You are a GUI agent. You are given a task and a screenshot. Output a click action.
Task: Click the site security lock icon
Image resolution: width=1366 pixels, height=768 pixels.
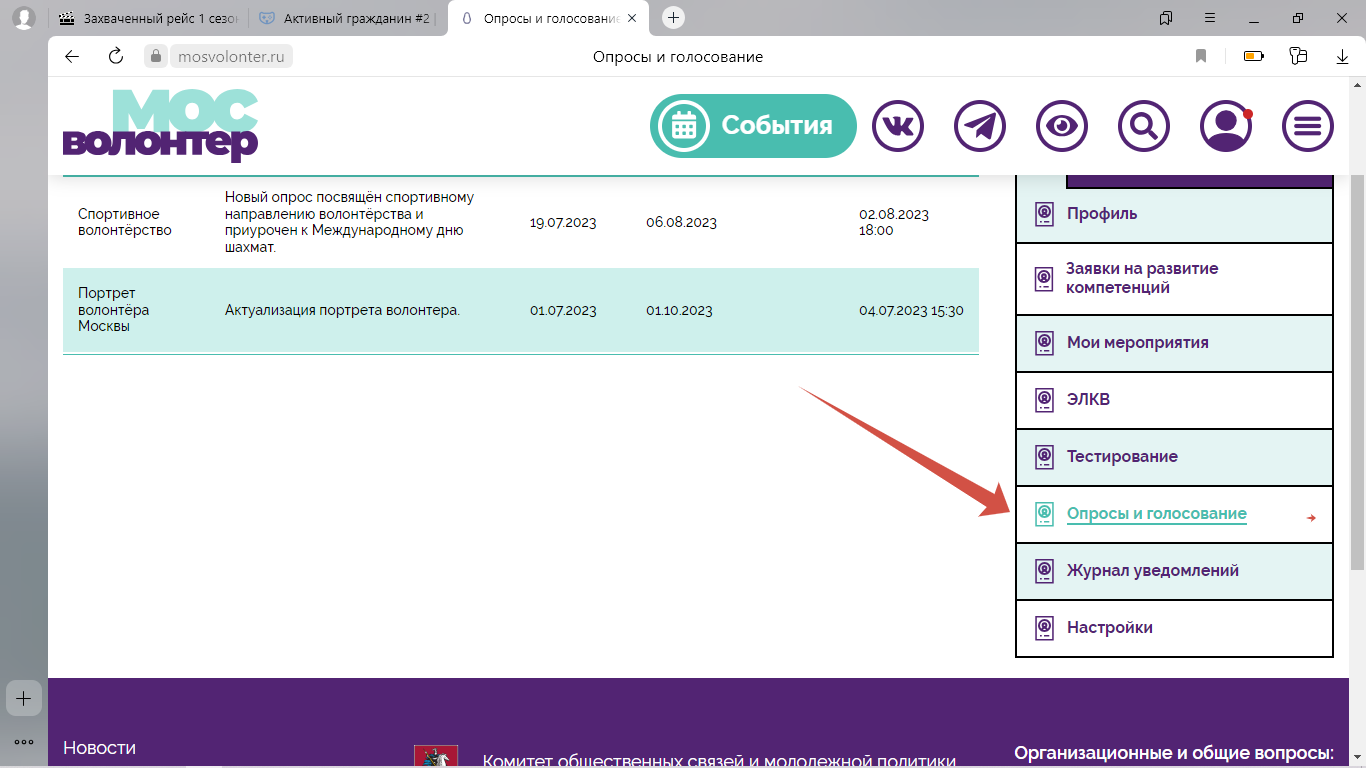155,57
